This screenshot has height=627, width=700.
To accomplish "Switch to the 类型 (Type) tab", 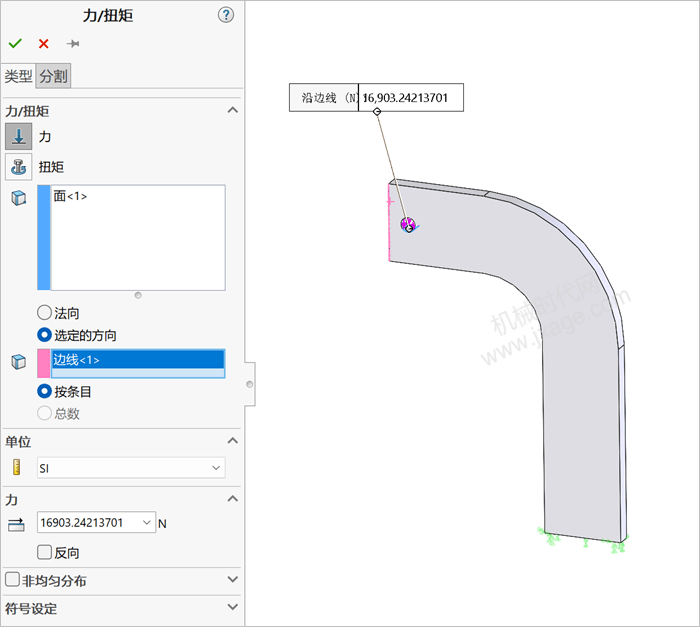I will pyautogui.click(x=18, y=76).
